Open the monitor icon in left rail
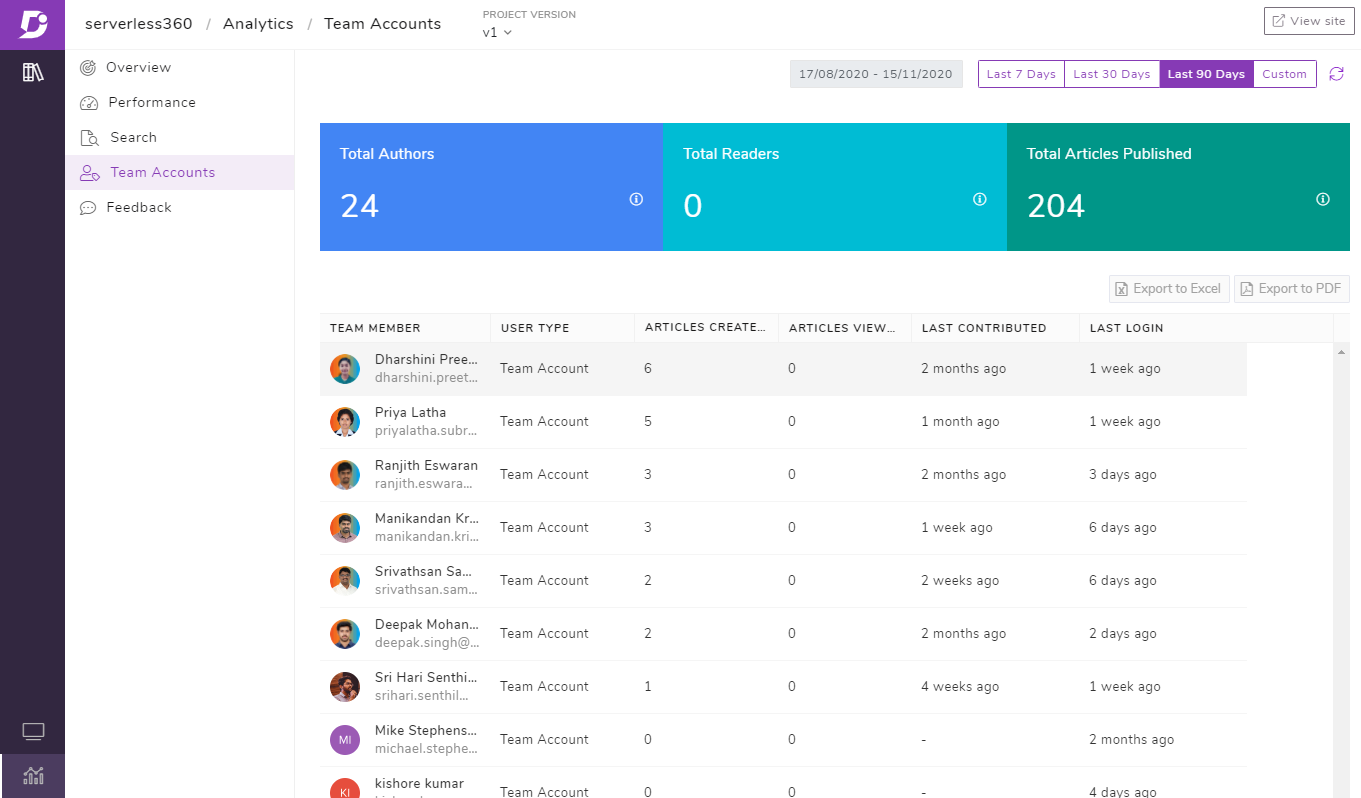1361x798 pixels. [33, 732]
